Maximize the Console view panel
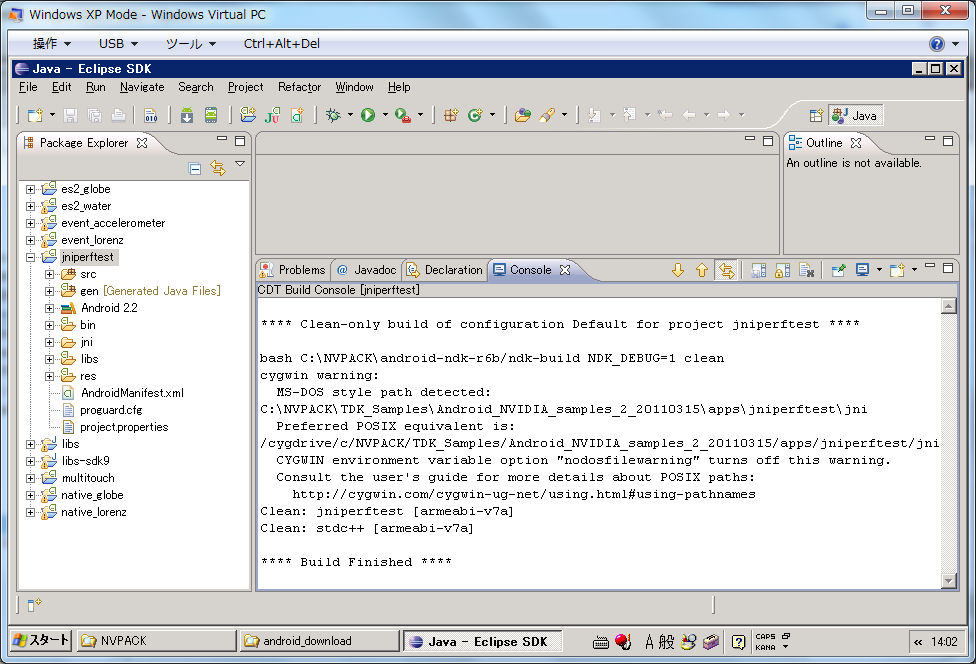Image resolution: width=976 pixels, height=664 pixels. click(x=948, y=268)
